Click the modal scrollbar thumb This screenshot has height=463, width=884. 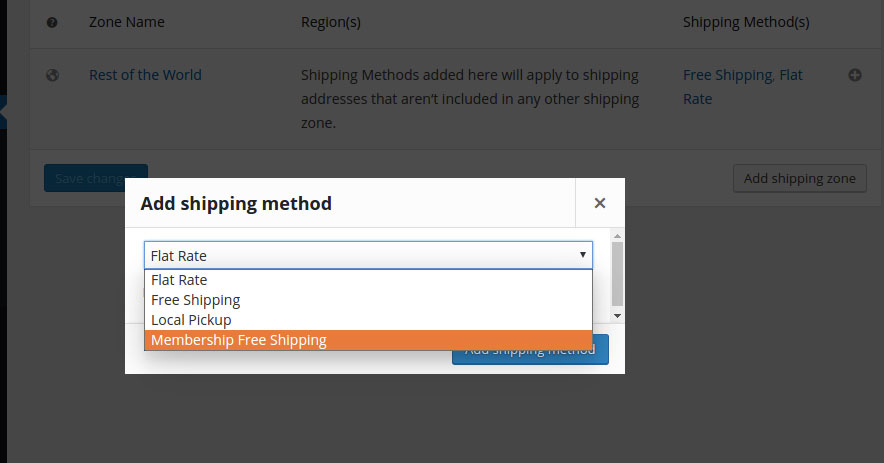point(617,274)
